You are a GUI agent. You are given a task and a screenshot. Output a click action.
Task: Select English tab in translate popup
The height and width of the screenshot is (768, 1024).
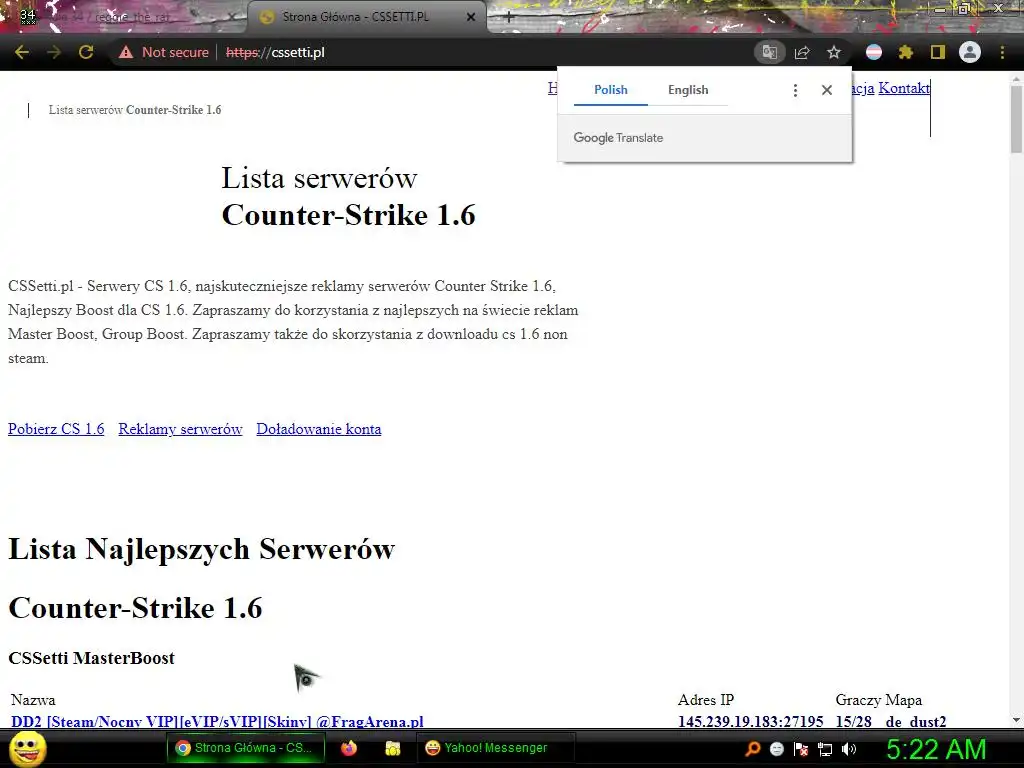[688, 90]
